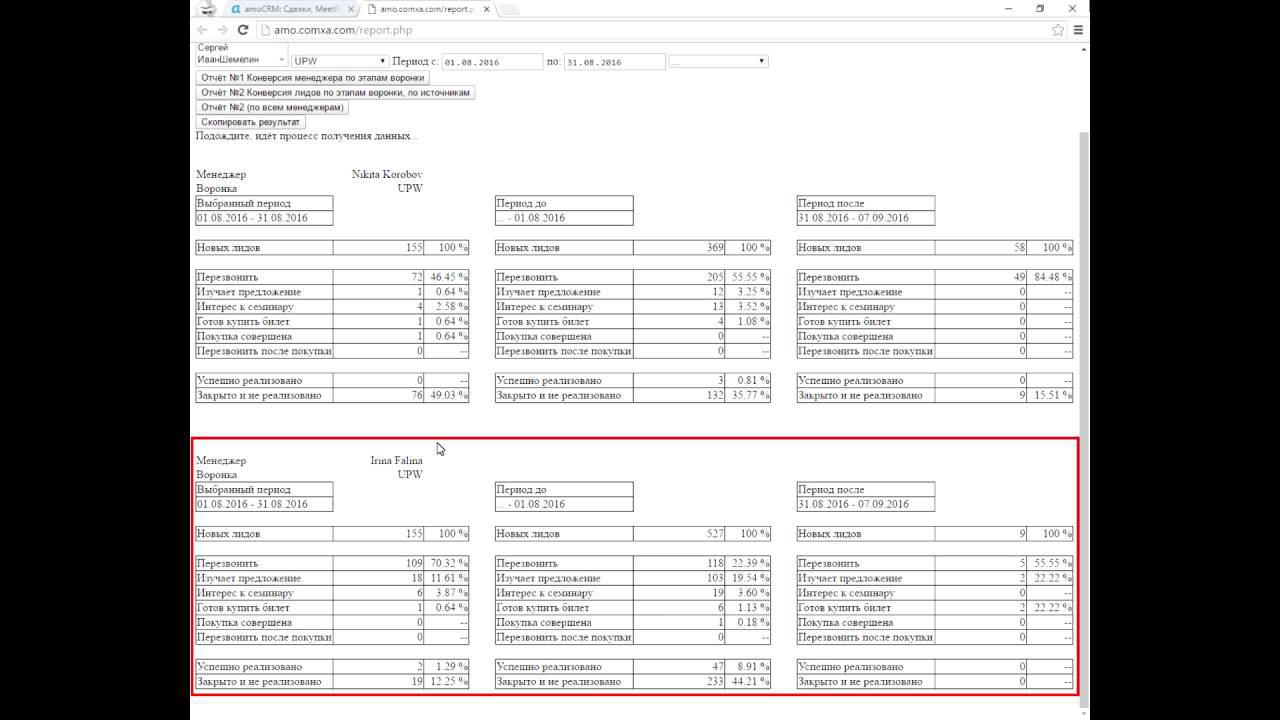Close the amo.comxa.com report tab
Screen dimensions: 1280x720
tap(487, 9)
